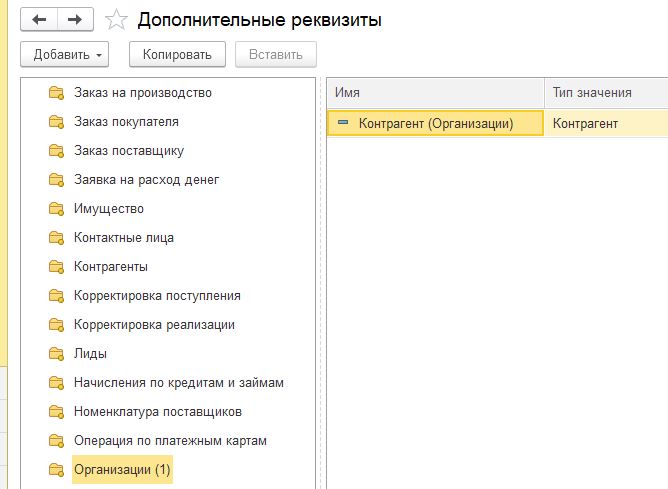This screenshot has width=668, height=489.
Task: Click folder icon next to Контрагенты
Action: tap(56, 267)
